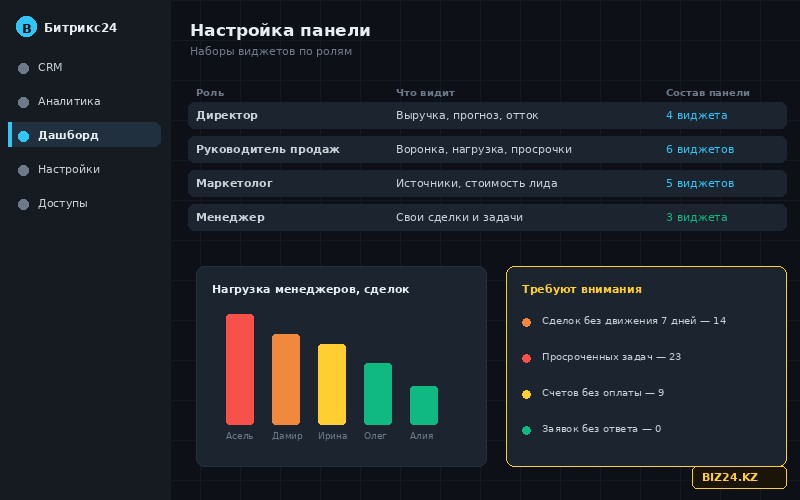
Task: Click the BIZ24.KZ badge
Action: (x=739, y=478)
